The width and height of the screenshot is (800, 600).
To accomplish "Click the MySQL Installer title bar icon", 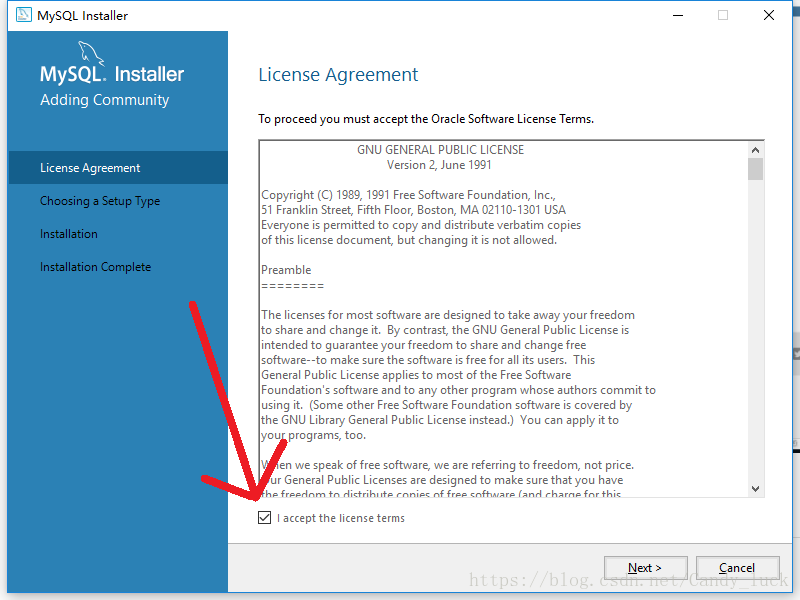I will click(24, 15).
